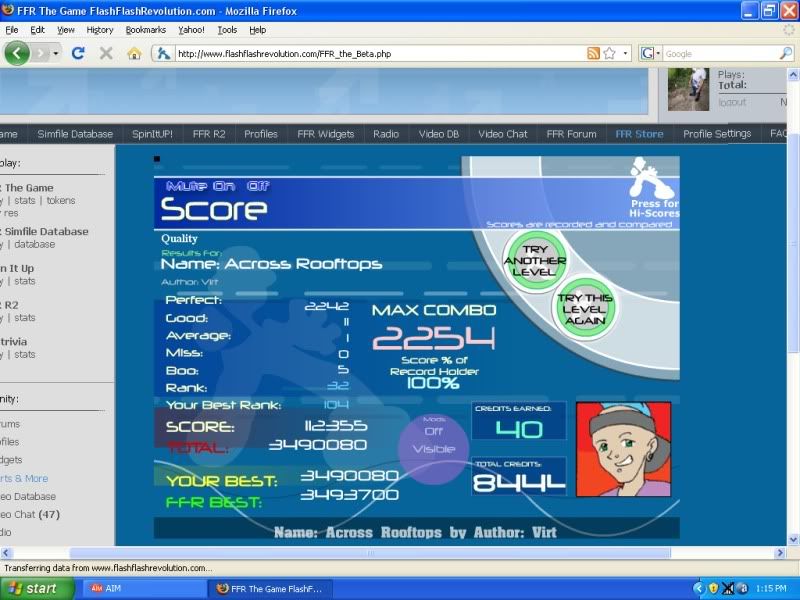
Task: Stop page loading with the X icon
Action: [106, 53]
